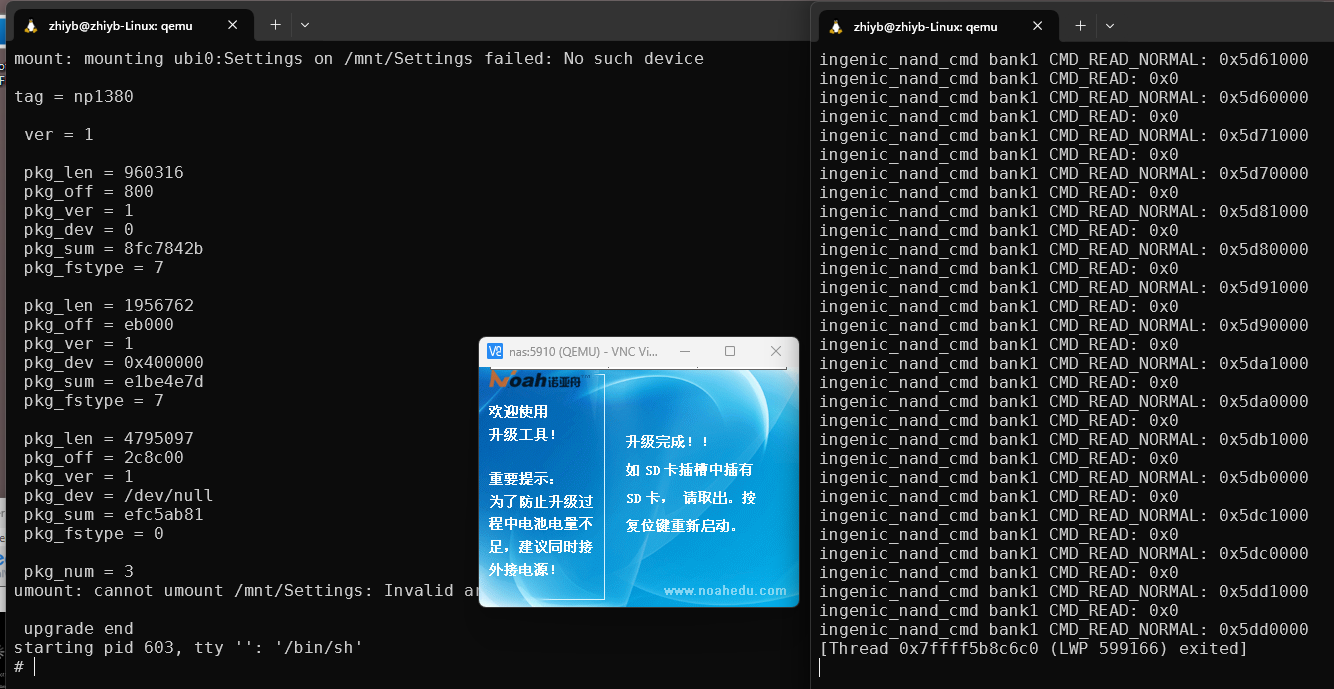Click the 'pkg_off = 800' line
Image resolution: width=1334 pixels, height=689 pixels.
(x=89, y=192)
